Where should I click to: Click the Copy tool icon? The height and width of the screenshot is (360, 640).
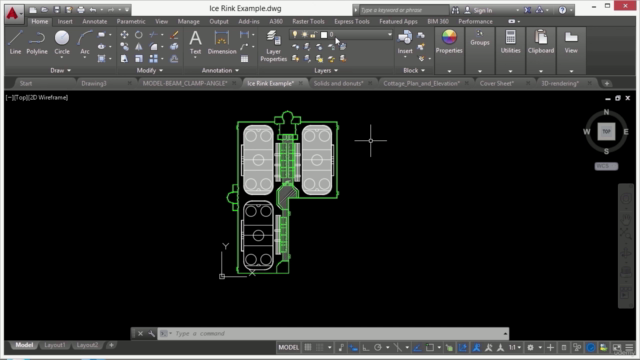coord(124,47)
